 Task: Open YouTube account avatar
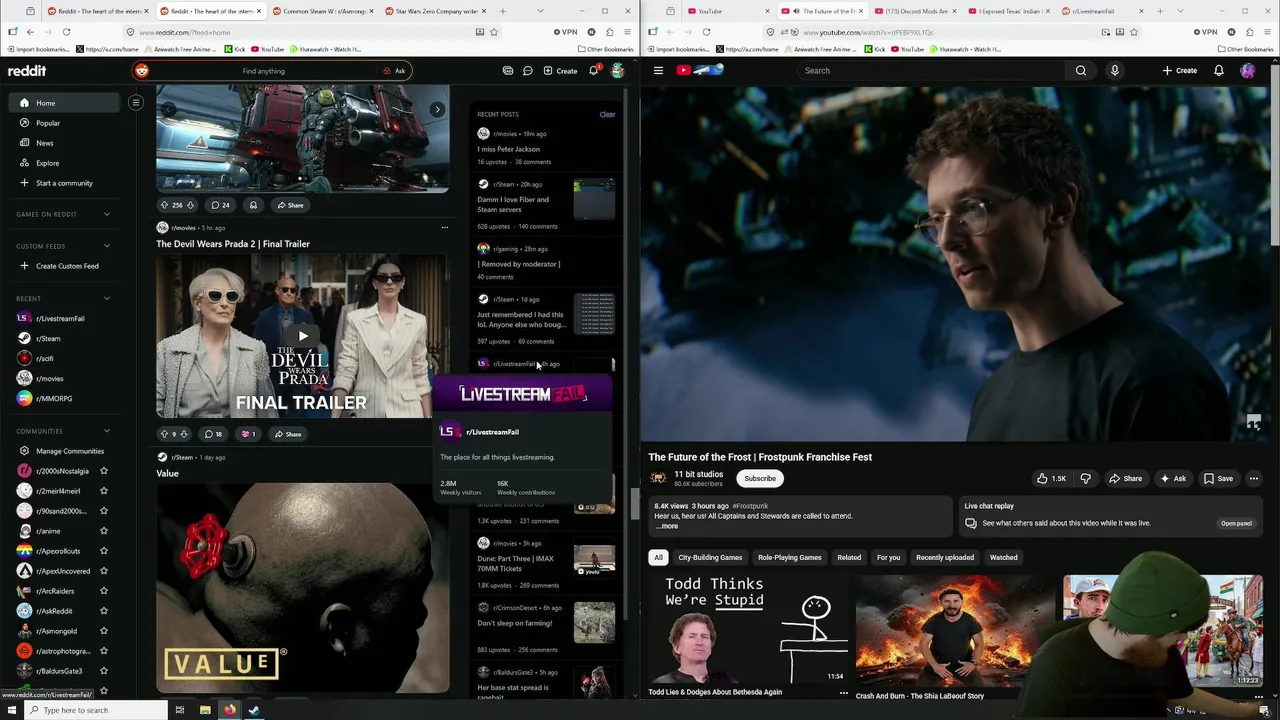coord(1247,71)
